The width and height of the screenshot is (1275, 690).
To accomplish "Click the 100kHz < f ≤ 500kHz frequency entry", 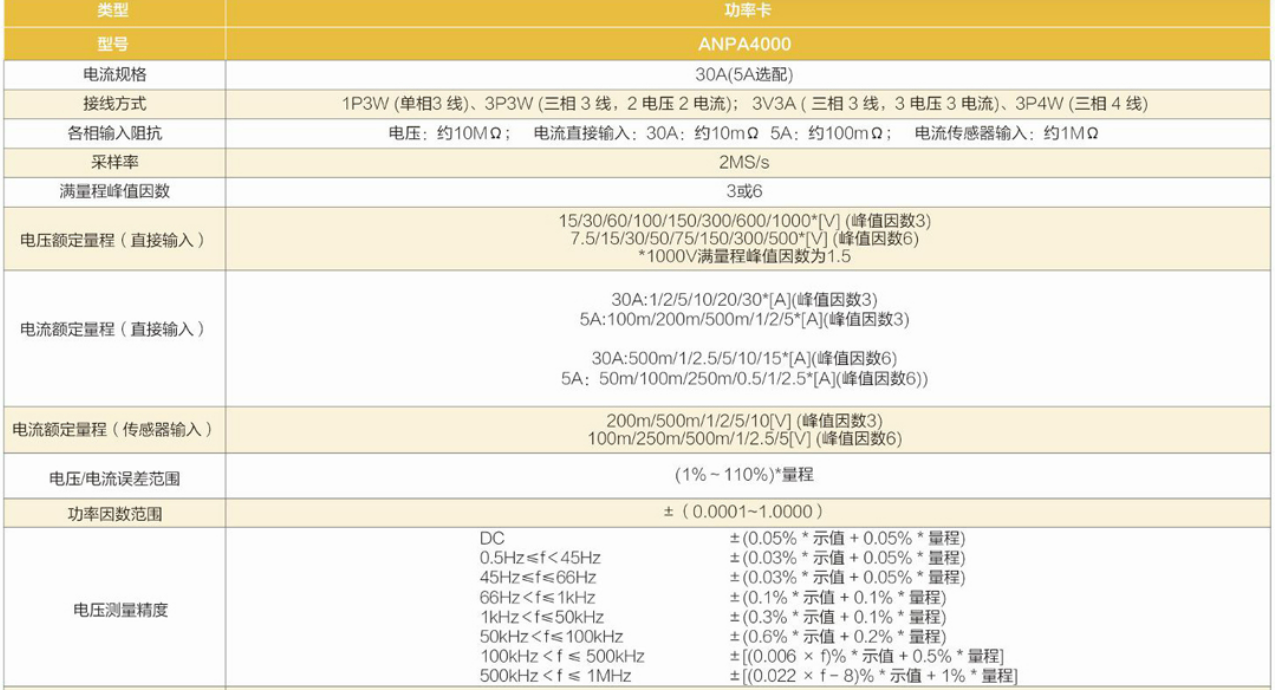I will click(x=562, y=656).
